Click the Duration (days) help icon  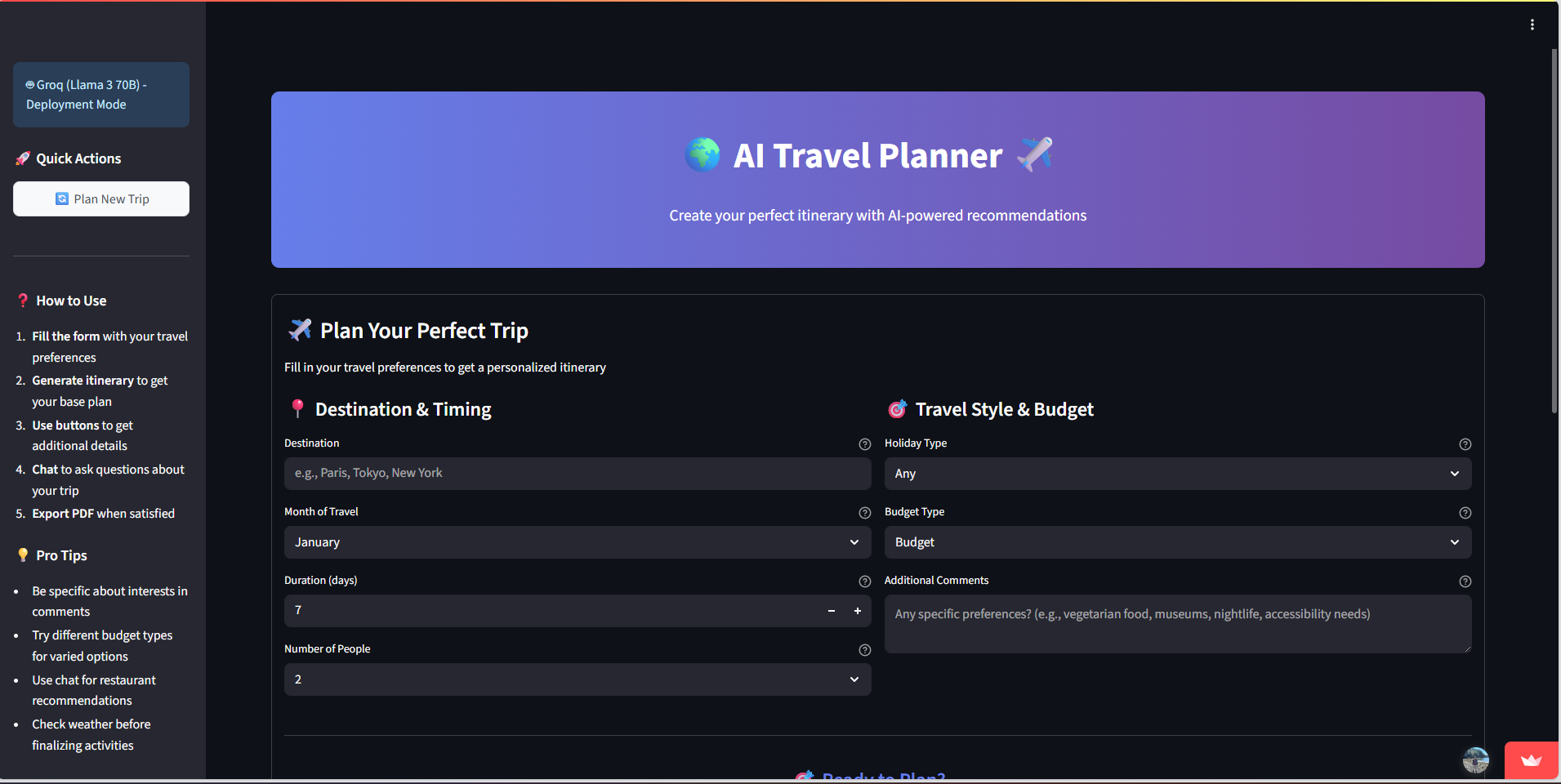(865, 581)
